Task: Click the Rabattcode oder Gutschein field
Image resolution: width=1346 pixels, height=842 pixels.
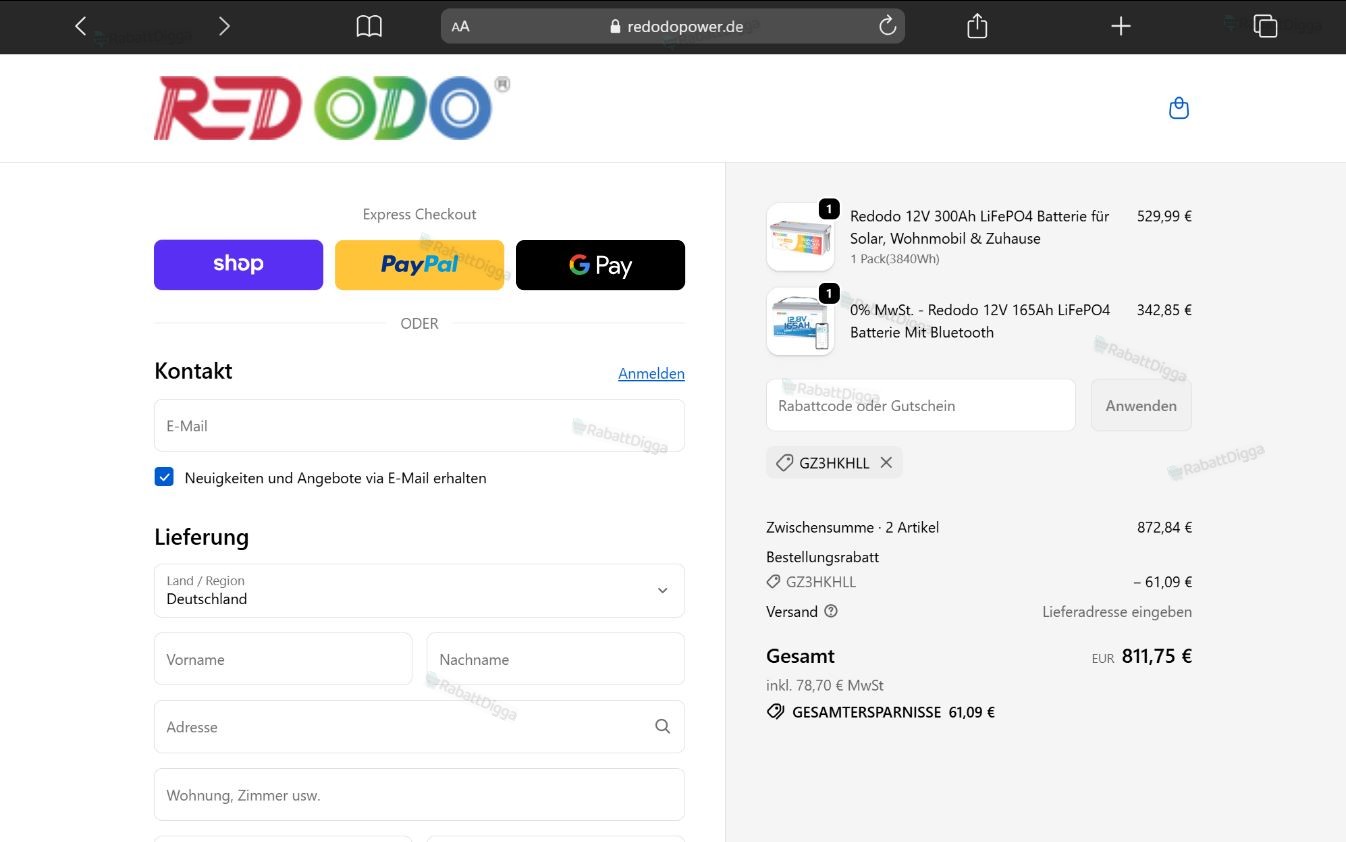Action: pos(921,405)
